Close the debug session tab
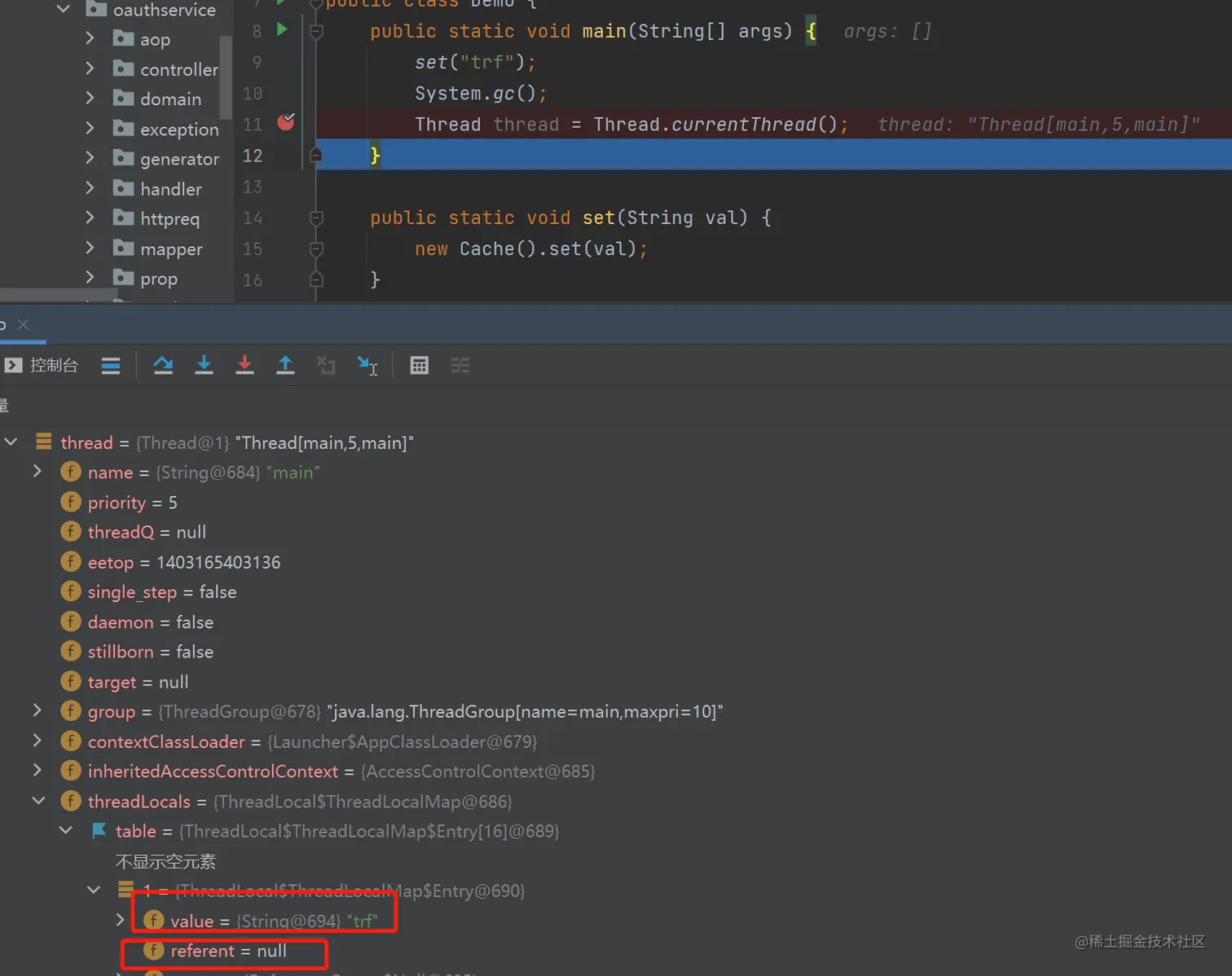The image size is (1232, 976). [x=23, y=324]
